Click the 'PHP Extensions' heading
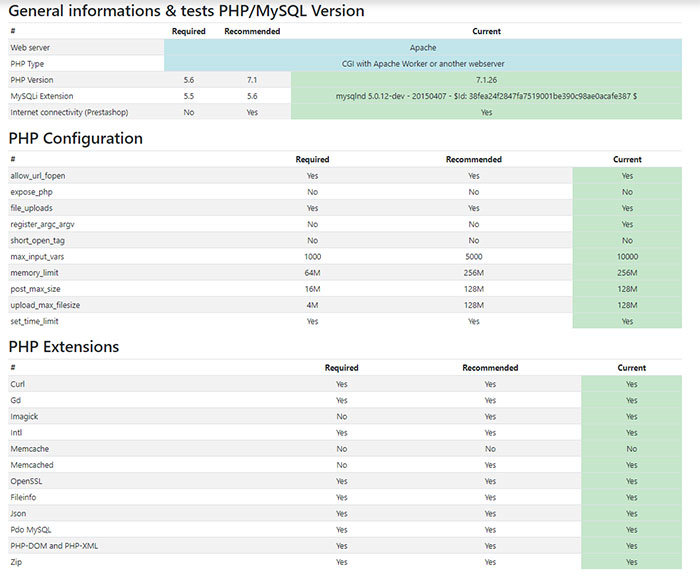 64,347
